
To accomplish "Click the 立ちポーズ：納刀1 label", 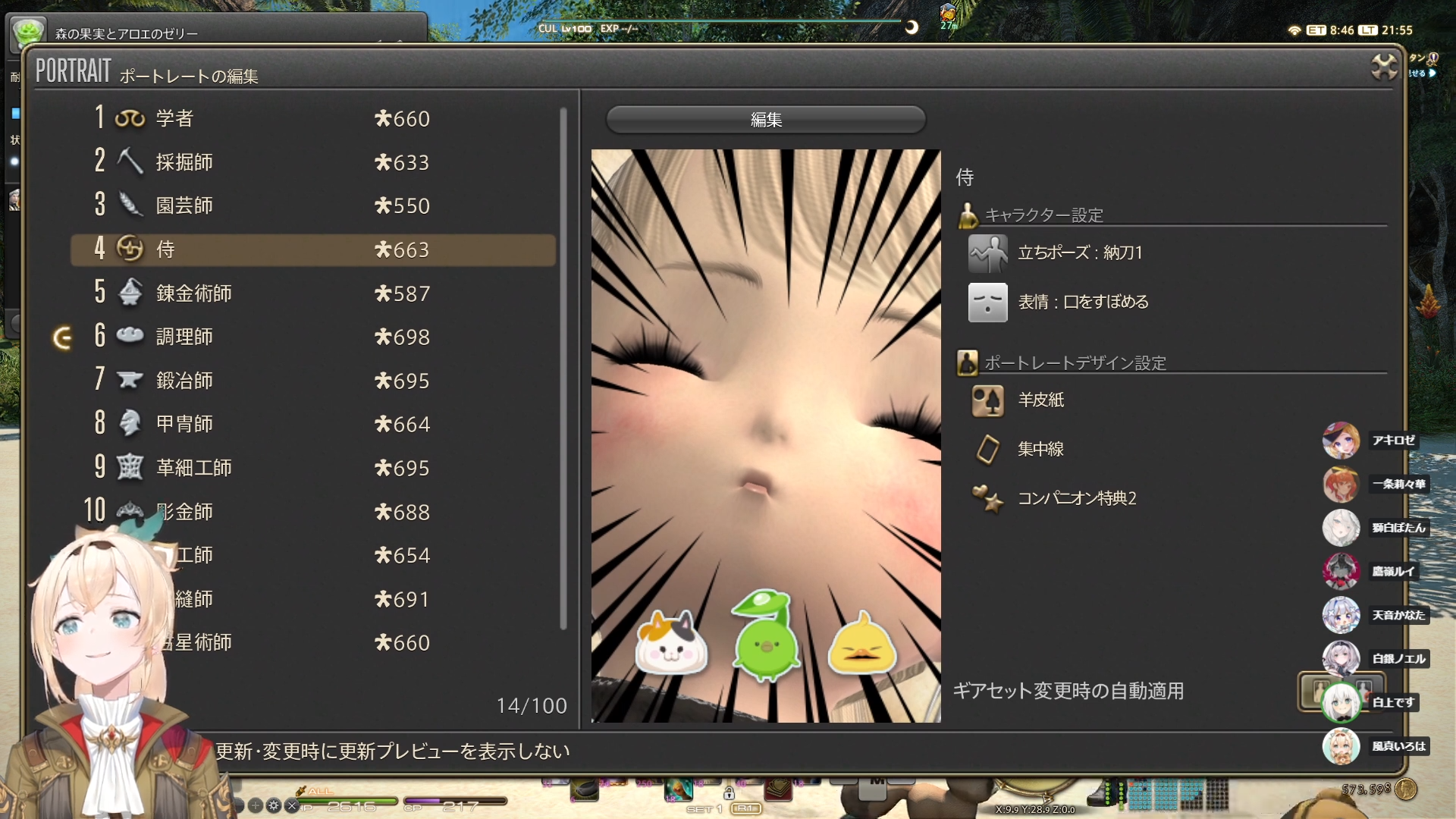I will pos(1080,253).
